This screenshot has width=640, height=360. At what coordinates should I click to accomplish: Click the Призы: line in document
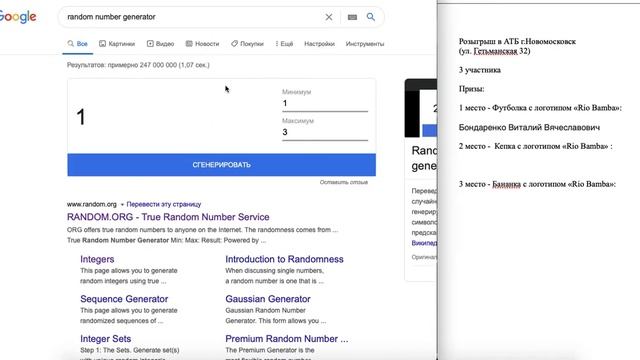pos(471,89)
